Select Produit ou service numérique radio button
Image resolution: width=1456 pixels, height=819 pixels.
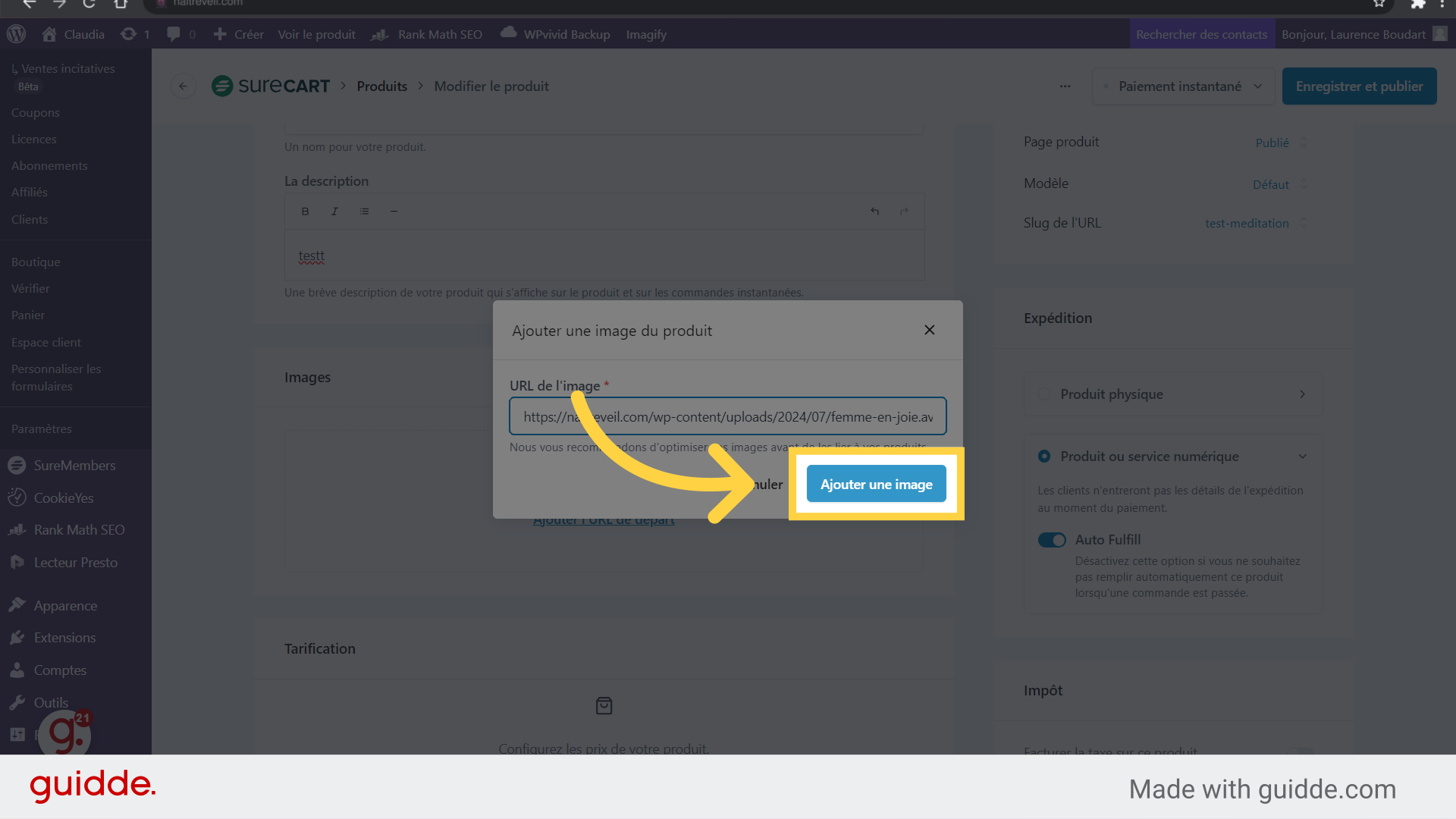point(1044,457)
